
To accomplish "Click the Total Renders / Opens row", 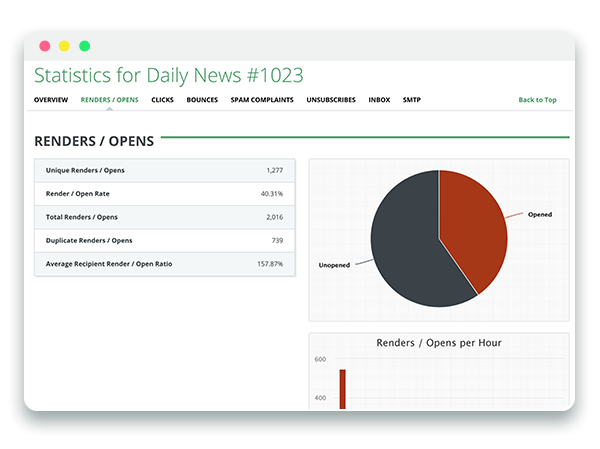I will [164, 217].
